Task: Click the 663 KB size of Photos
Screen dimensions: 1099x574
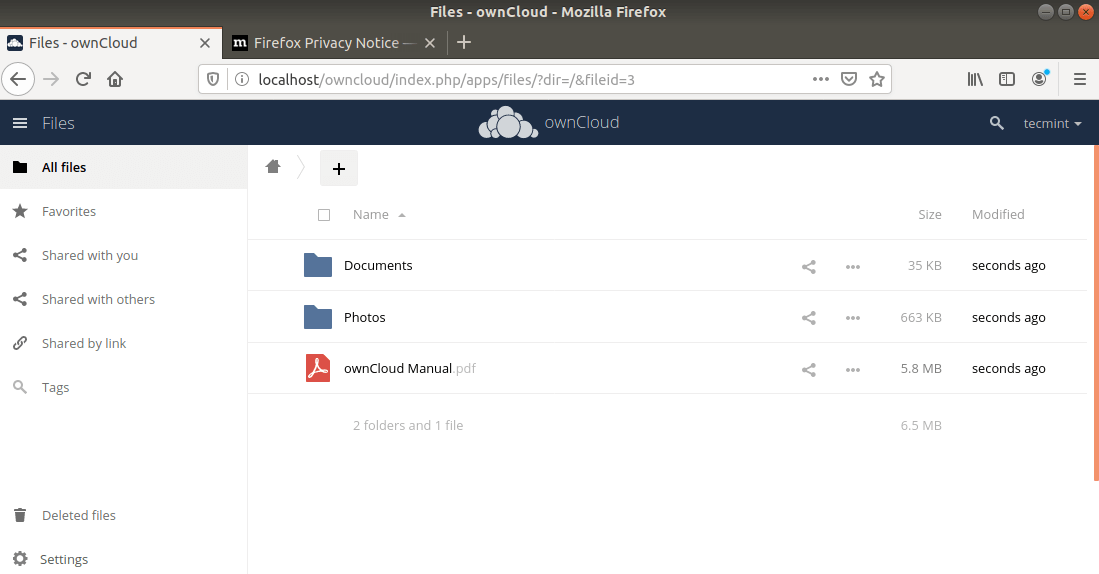Action: tap(921, 317)
